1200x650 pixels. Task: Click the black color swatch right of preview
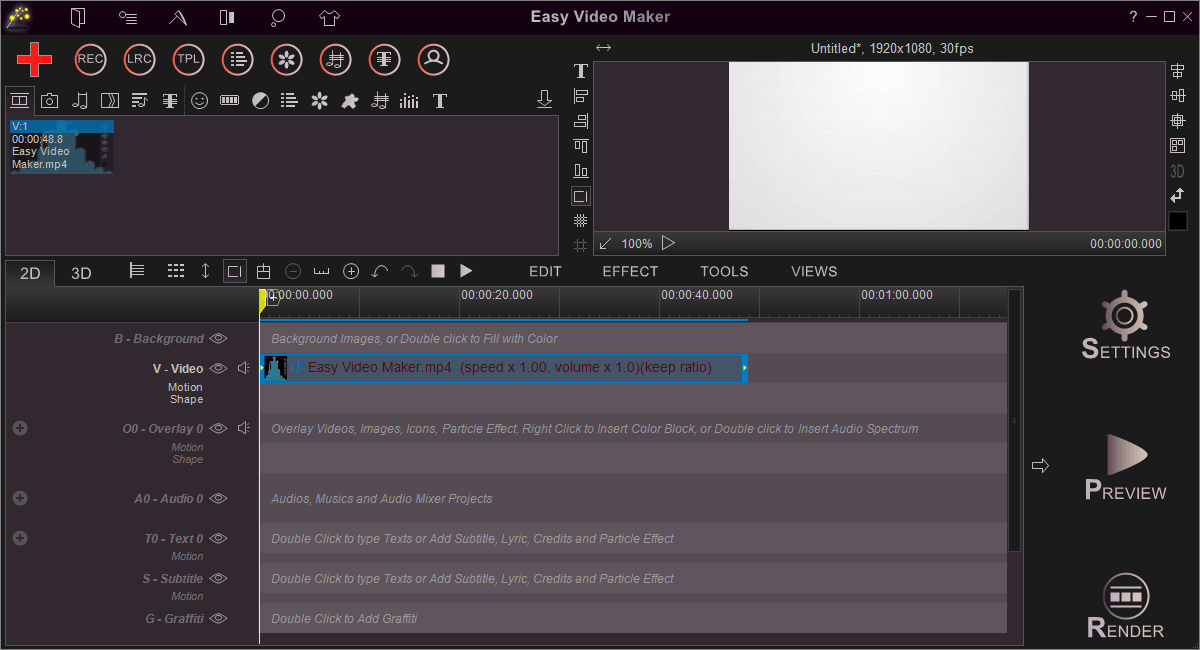coord(1178,221)
